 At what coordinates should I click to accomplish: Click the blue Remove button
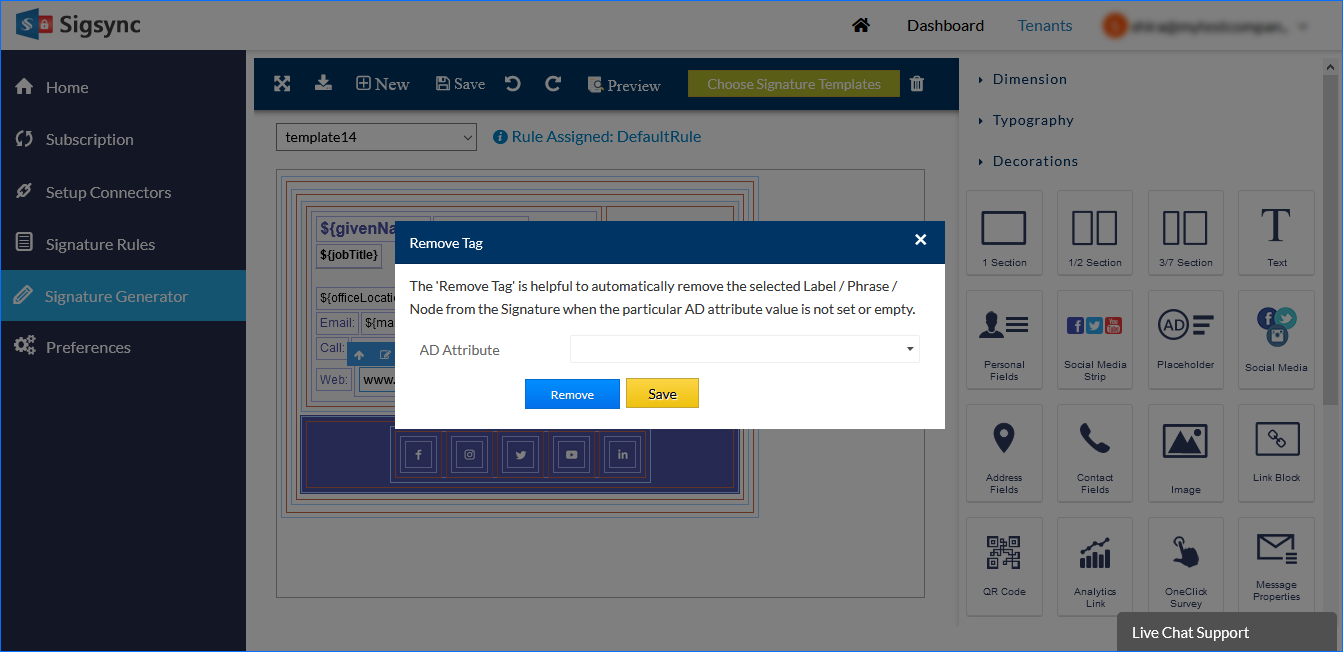click(x=572, y=394)
